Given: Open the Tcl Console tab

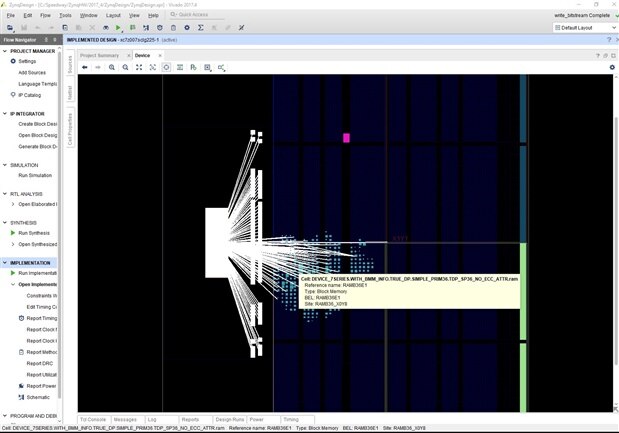Looking at the screenshot, I should (x=91, y=419).
